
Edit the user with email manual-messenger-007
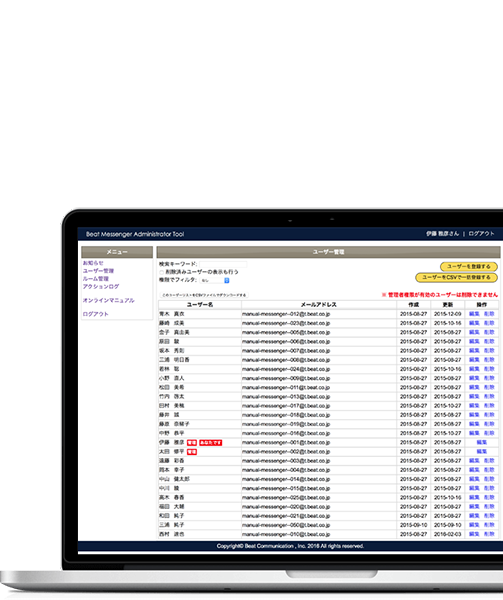(x=474, y=351)
